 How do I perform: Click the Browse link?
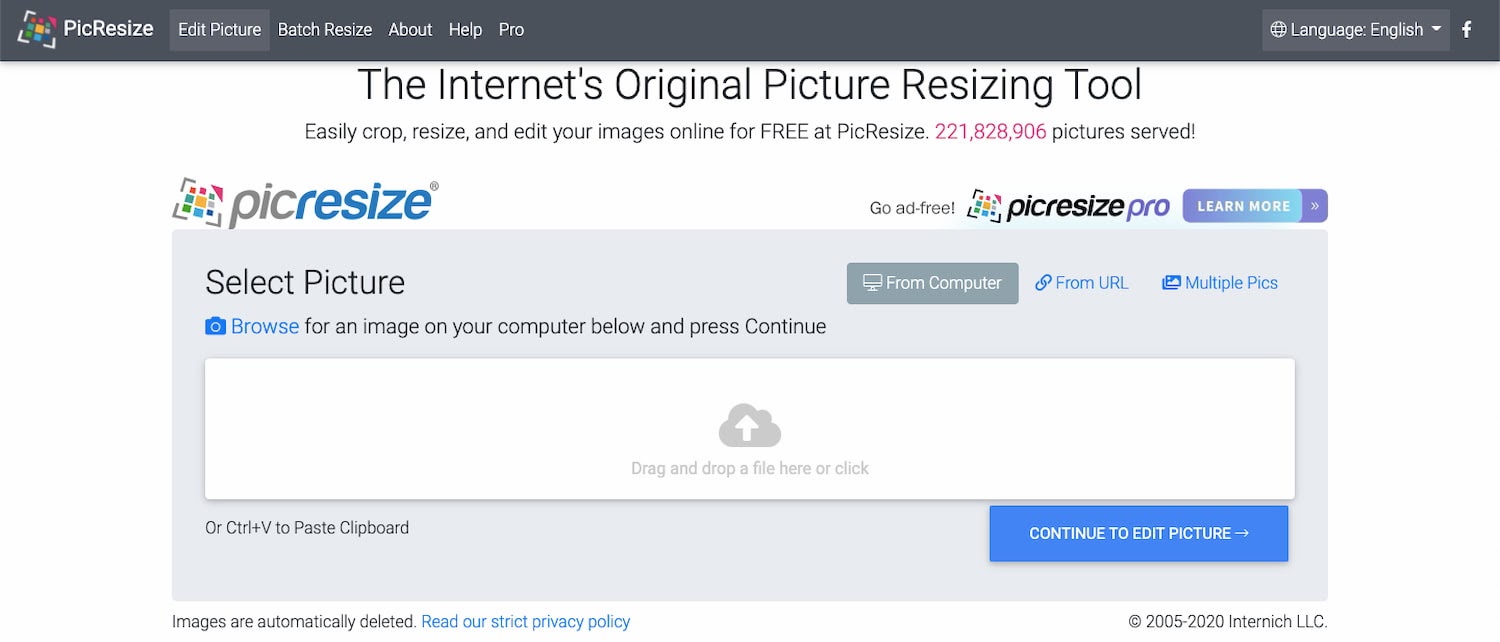tap(265, 326)
